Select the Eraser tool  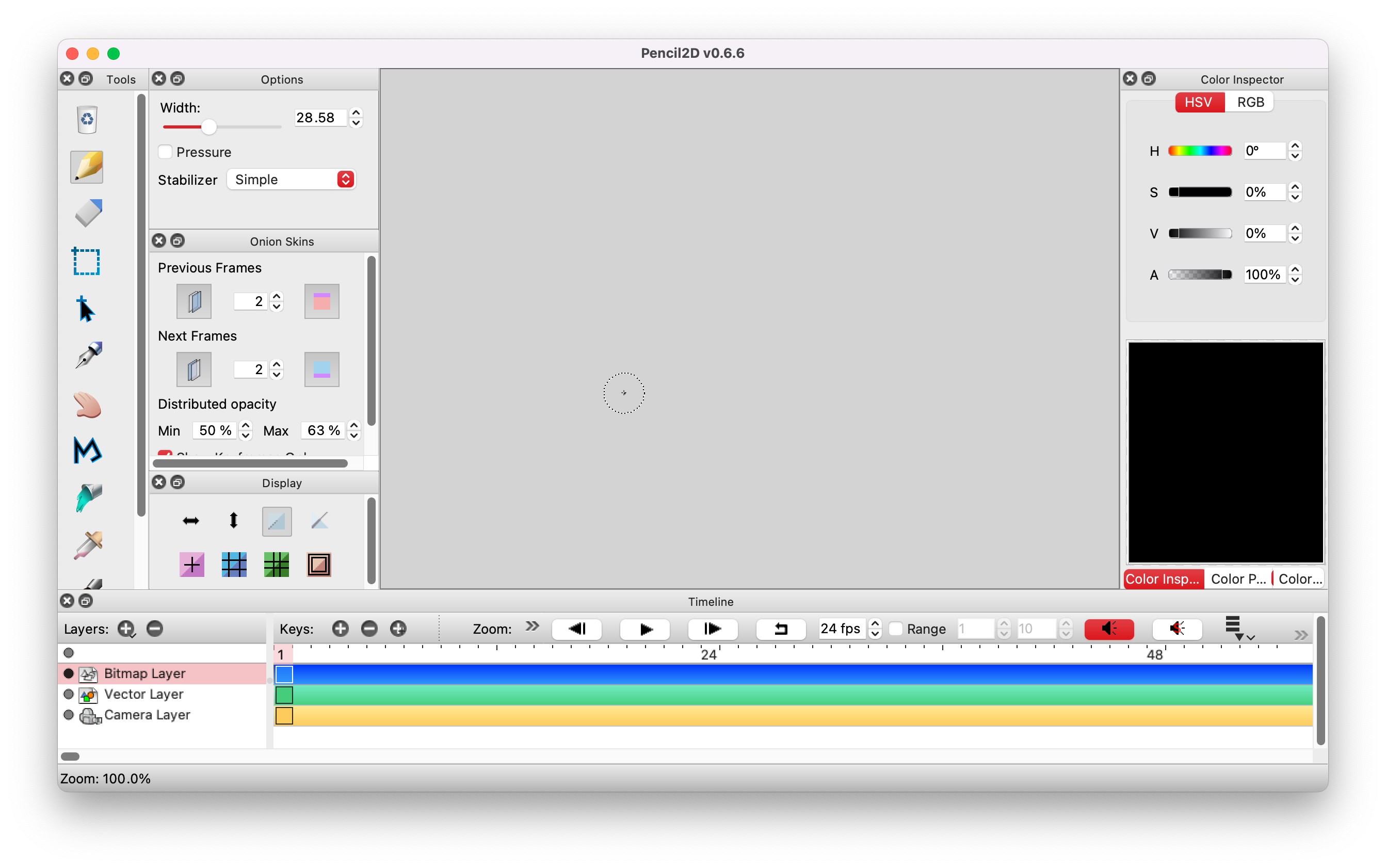[87, 214]
